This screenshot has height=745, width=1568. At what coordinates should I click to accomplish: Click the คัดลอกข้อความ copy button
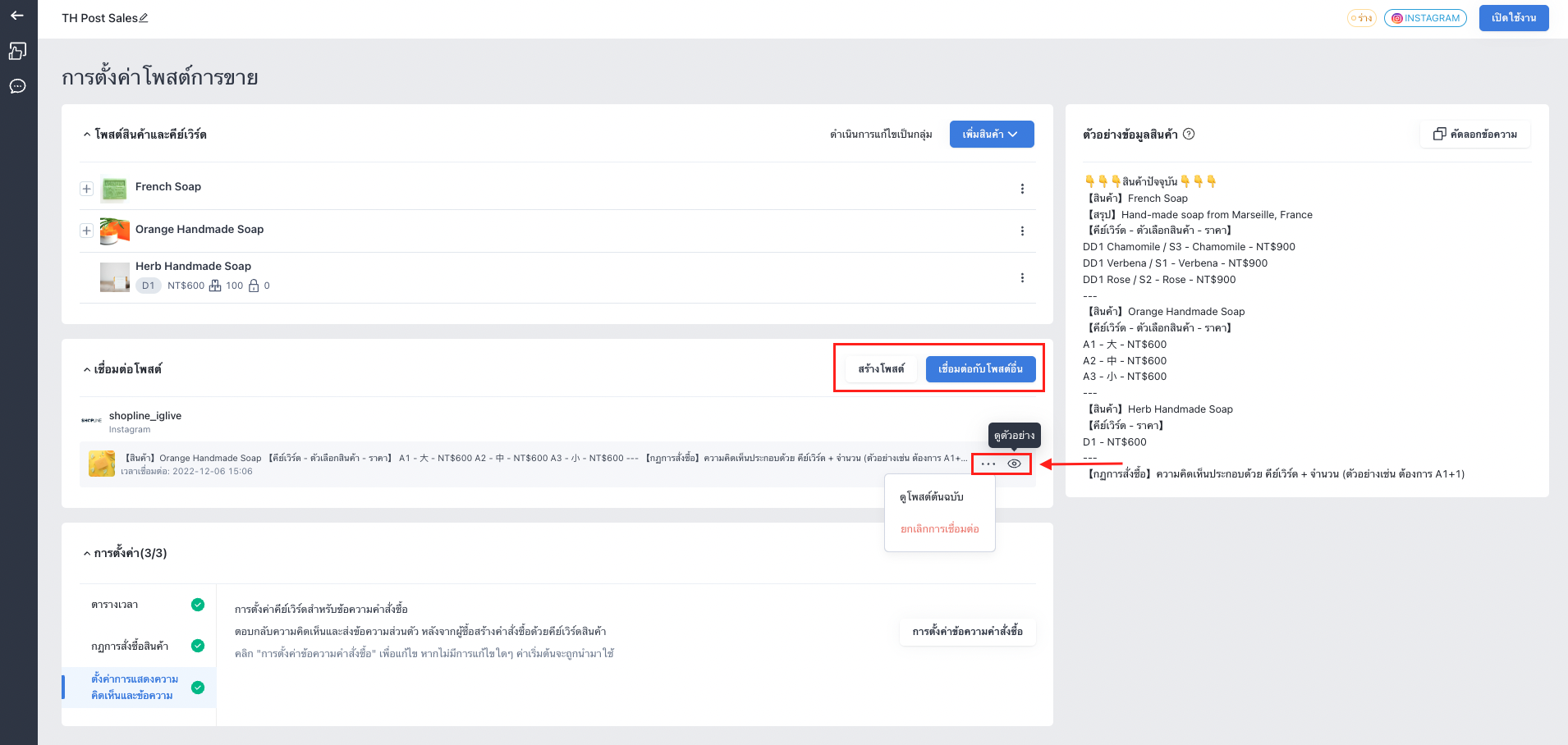click(x=1475, y=135)
